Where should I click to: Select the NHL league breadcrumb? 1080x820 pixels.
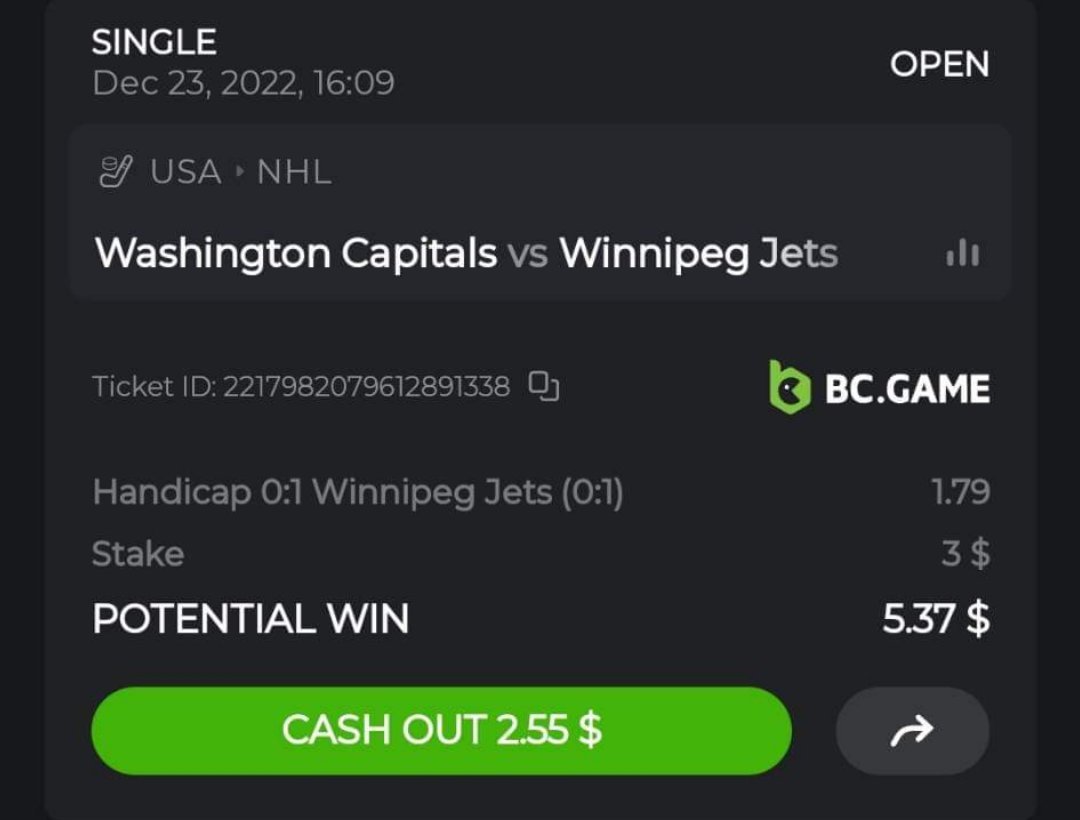click(x=294, y=172)
